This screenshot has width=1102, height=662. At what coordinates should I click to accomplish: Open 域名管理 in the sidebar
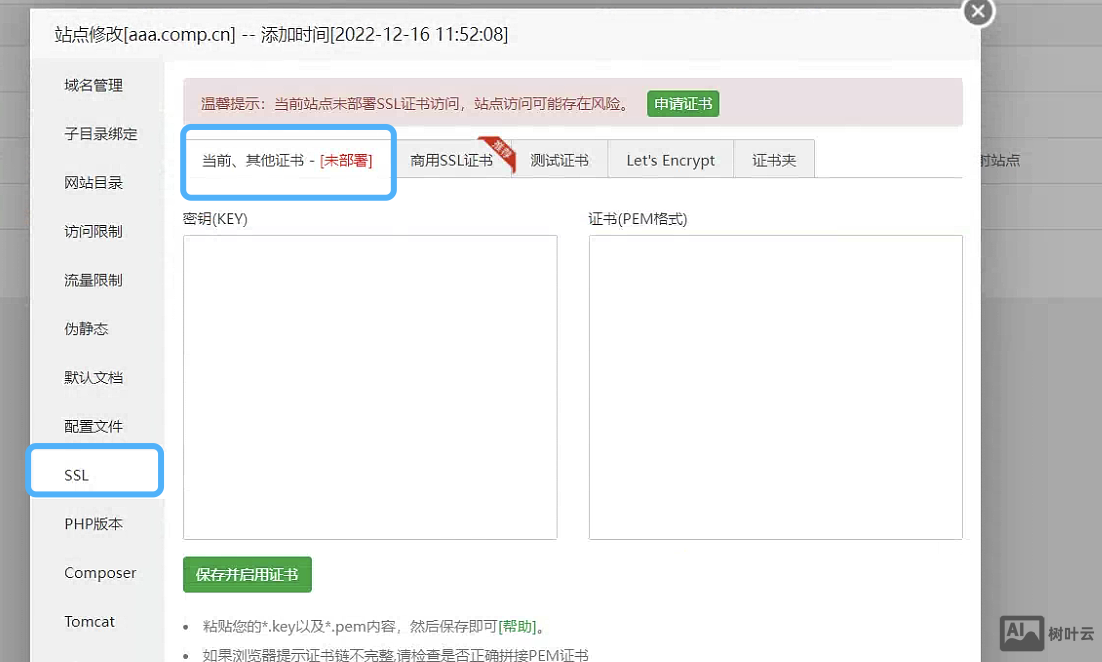(x=94, y=86)
